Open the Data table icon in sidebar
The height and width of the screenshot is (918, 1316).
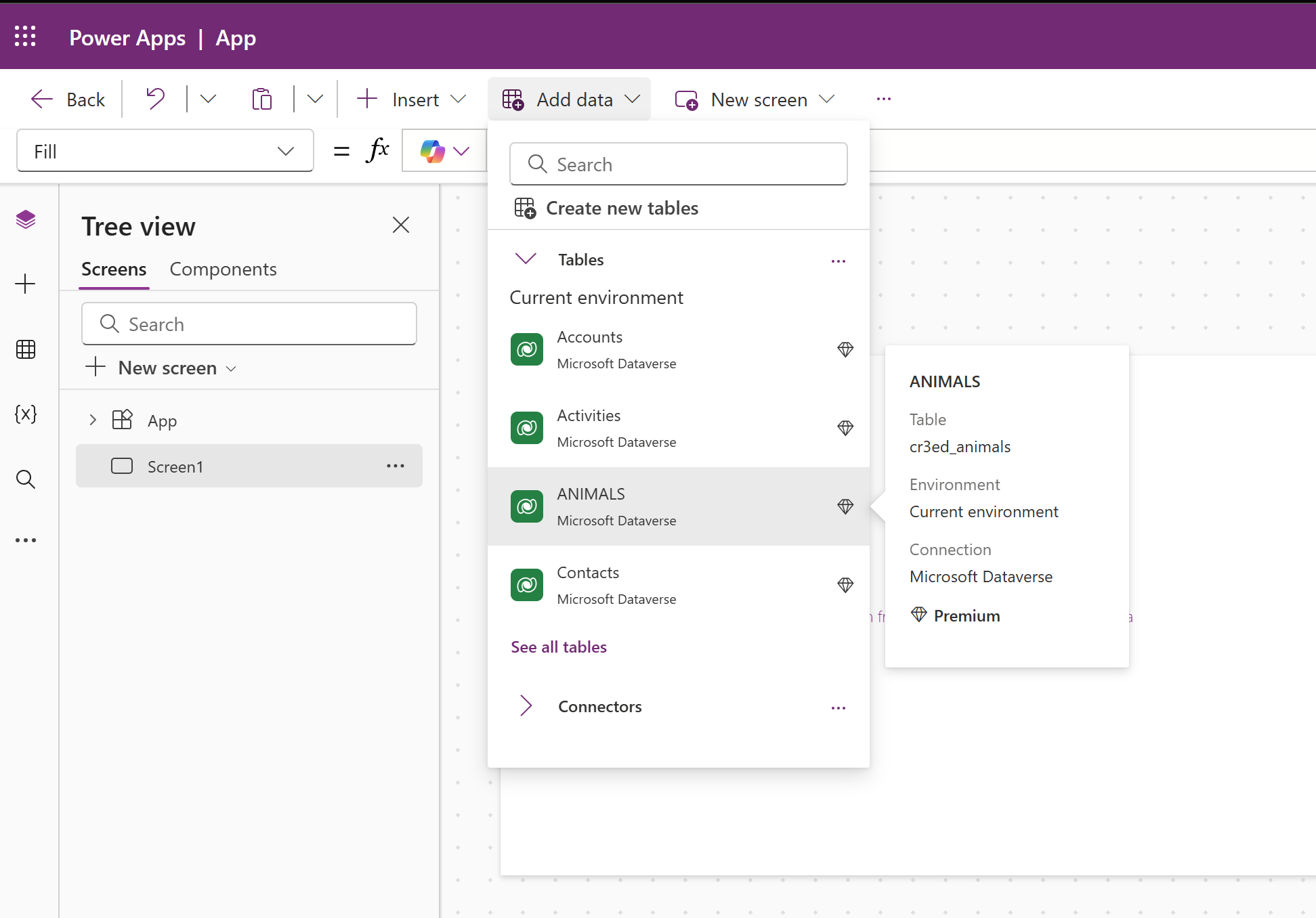point(26,349)
